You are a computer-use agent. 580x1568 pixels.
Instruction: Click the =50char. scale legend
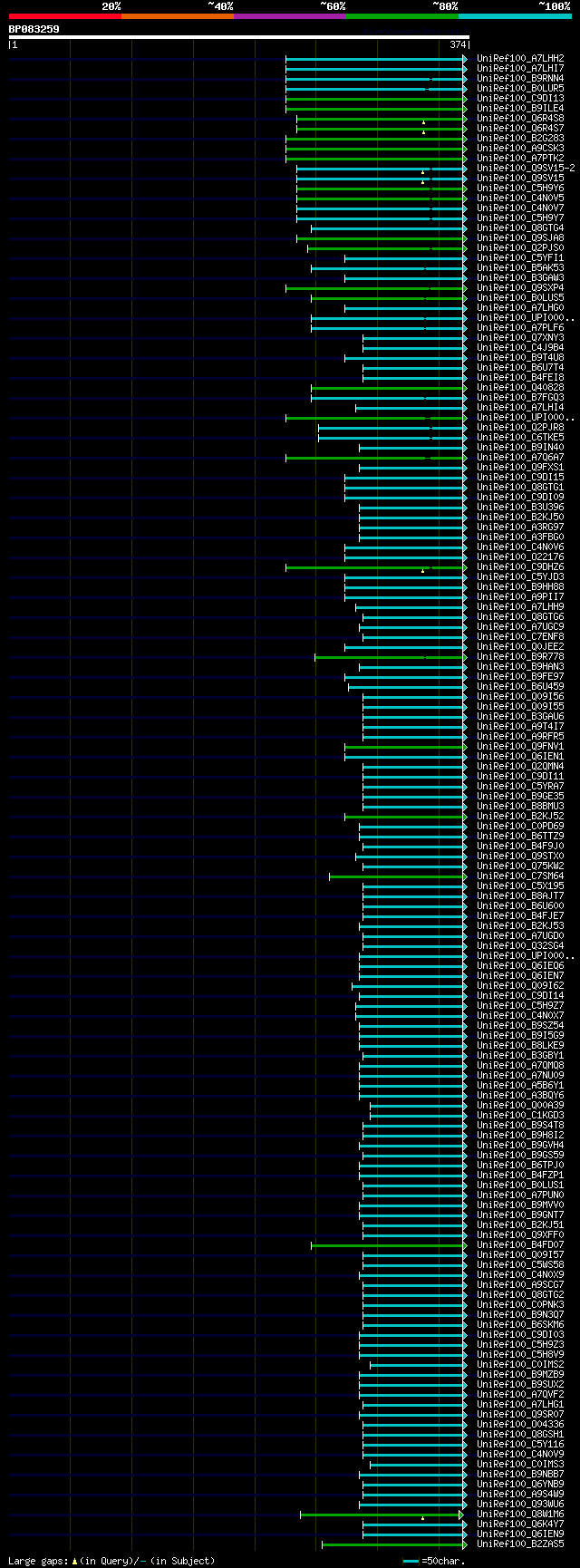tap(434, 1561)
